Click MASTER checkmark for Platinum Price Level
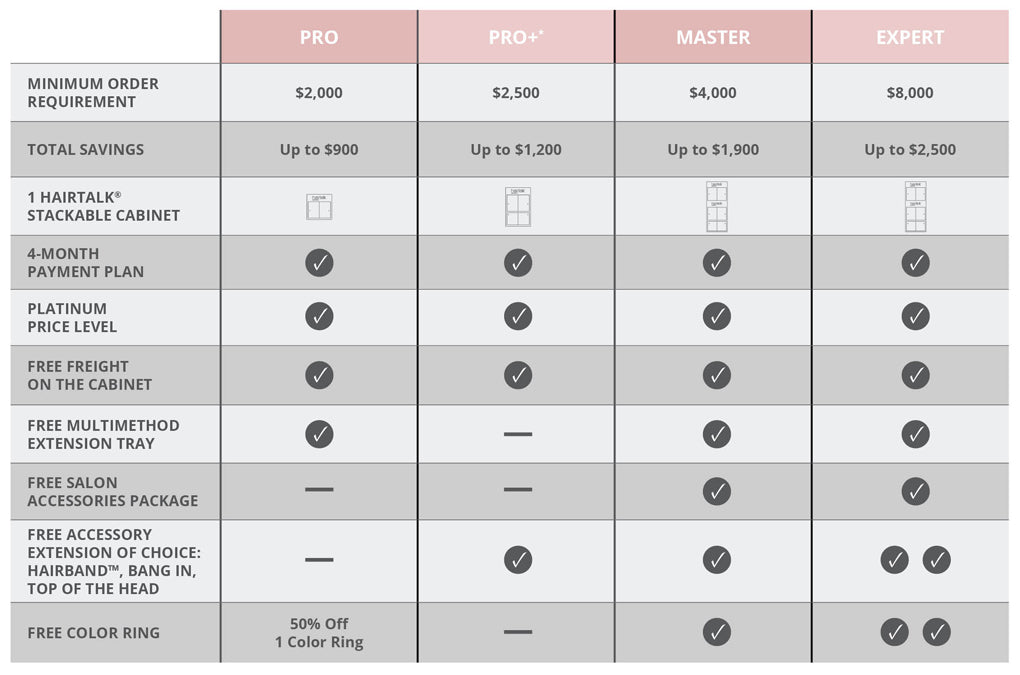Image resolution: width=1020 pixels, height=675 pixels. (716, 317)
